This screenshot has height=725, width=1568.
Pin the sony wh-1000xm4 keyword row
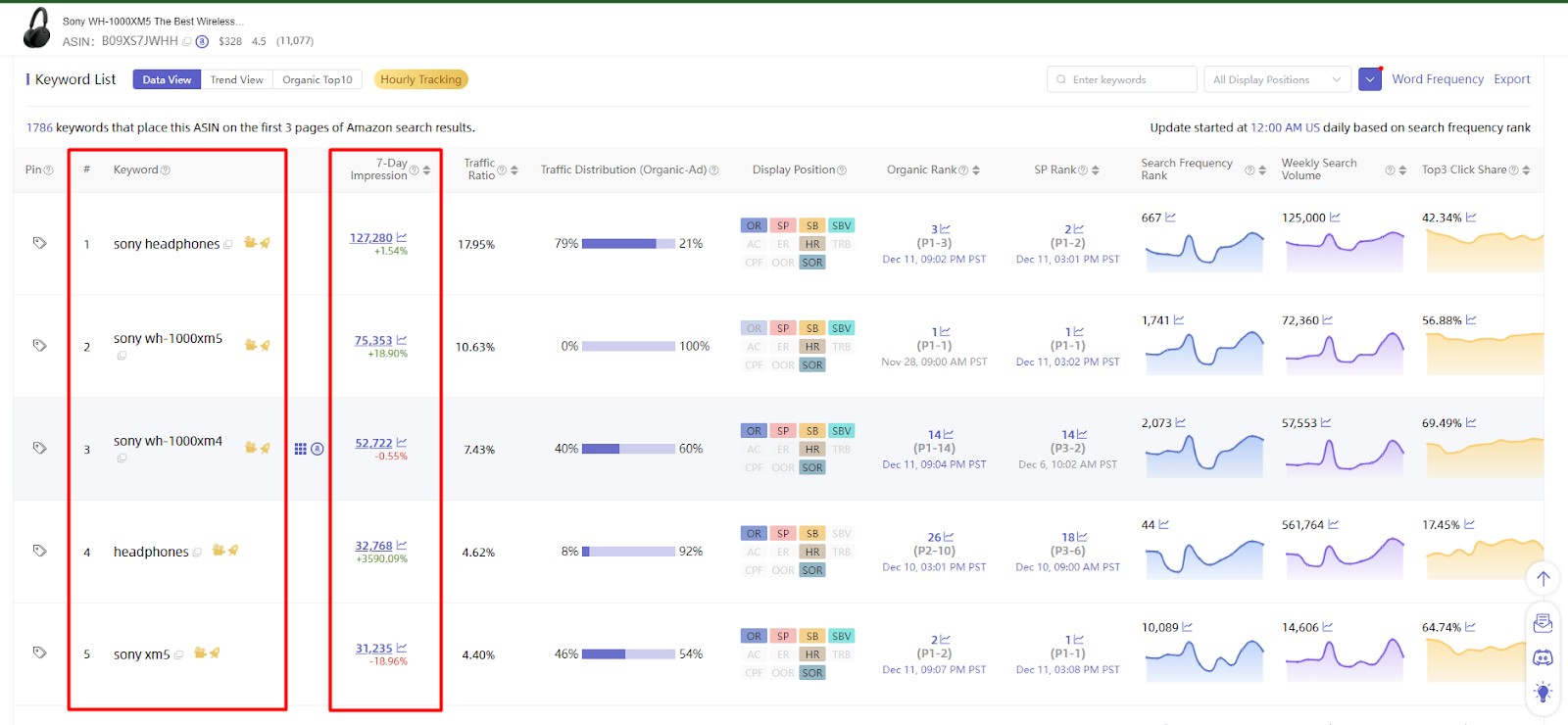pyautogui.click(x=40, y=448)
